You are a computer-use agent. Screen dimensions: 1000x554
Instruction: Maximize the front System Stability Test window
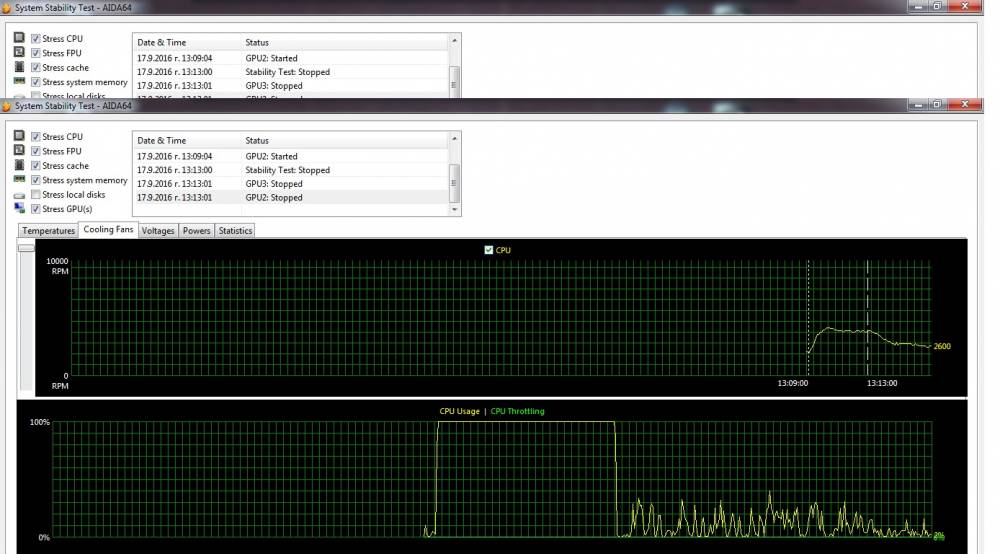click(937, 105)
